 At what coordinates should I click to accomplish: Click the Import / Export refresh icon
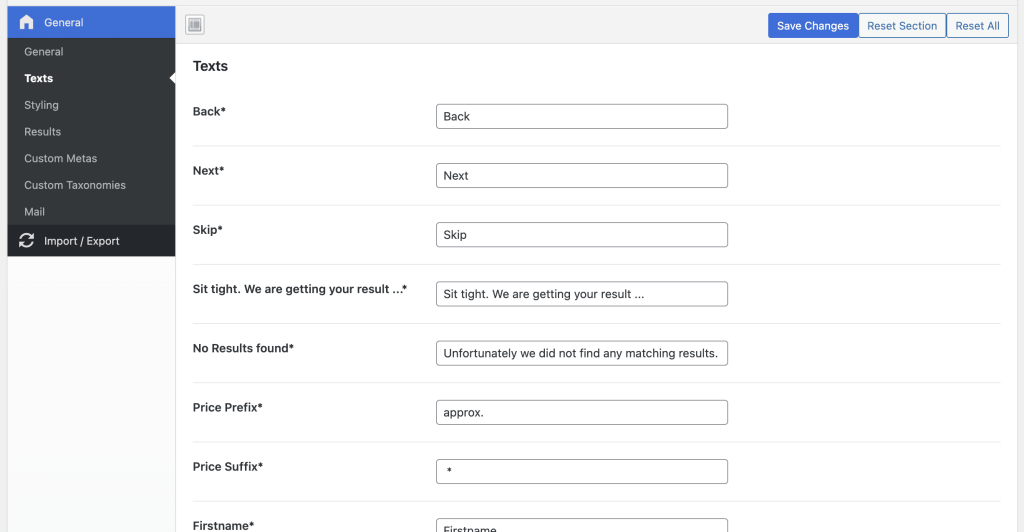(x=27, y=241)
